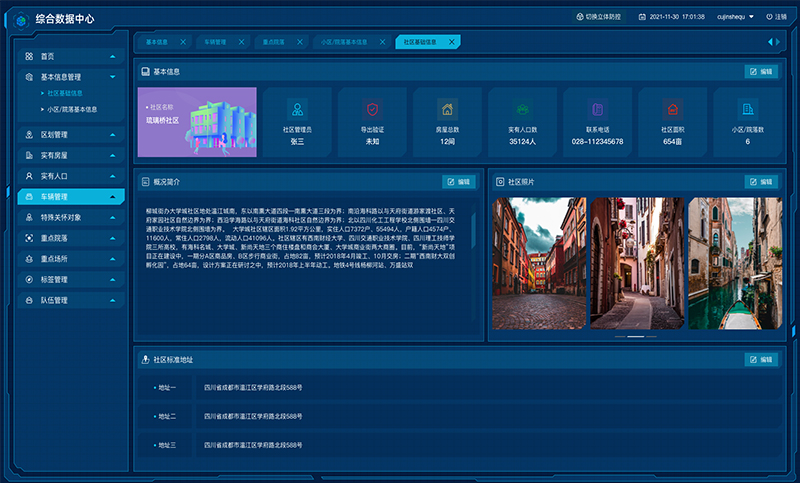
Task: Click the 标签管理 sidebar icon
Action: point(29,279)
